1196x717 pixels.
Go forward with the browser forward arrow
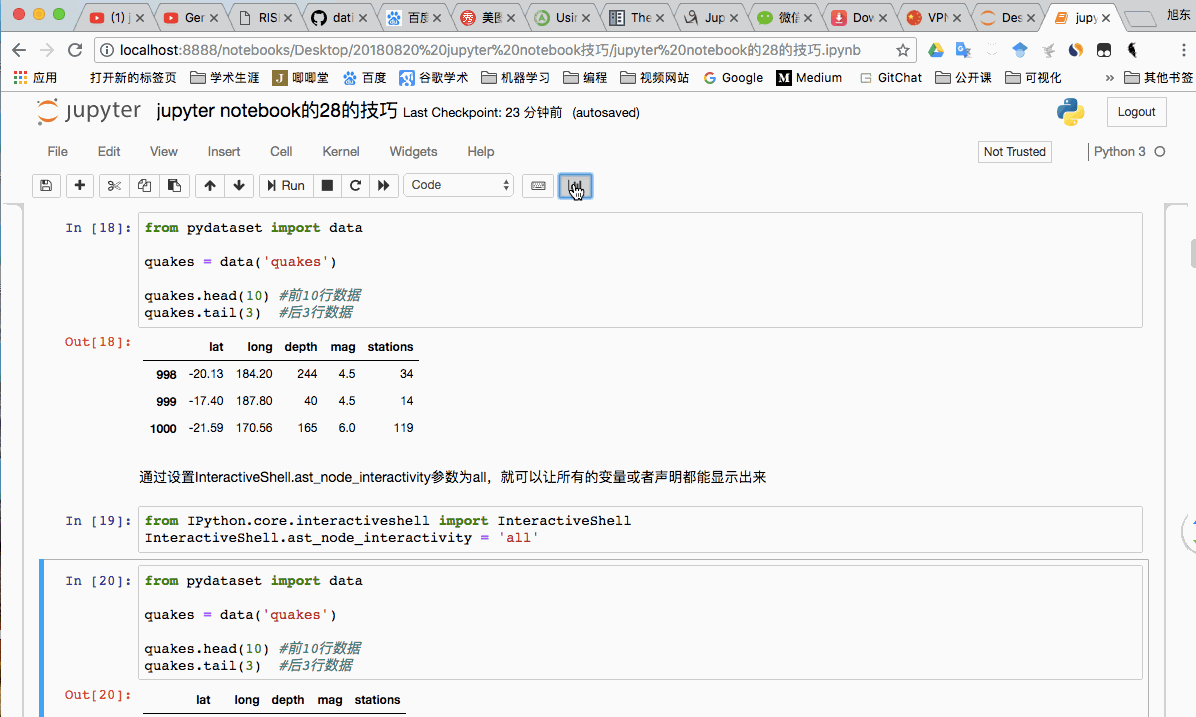[x=47, y=50]
